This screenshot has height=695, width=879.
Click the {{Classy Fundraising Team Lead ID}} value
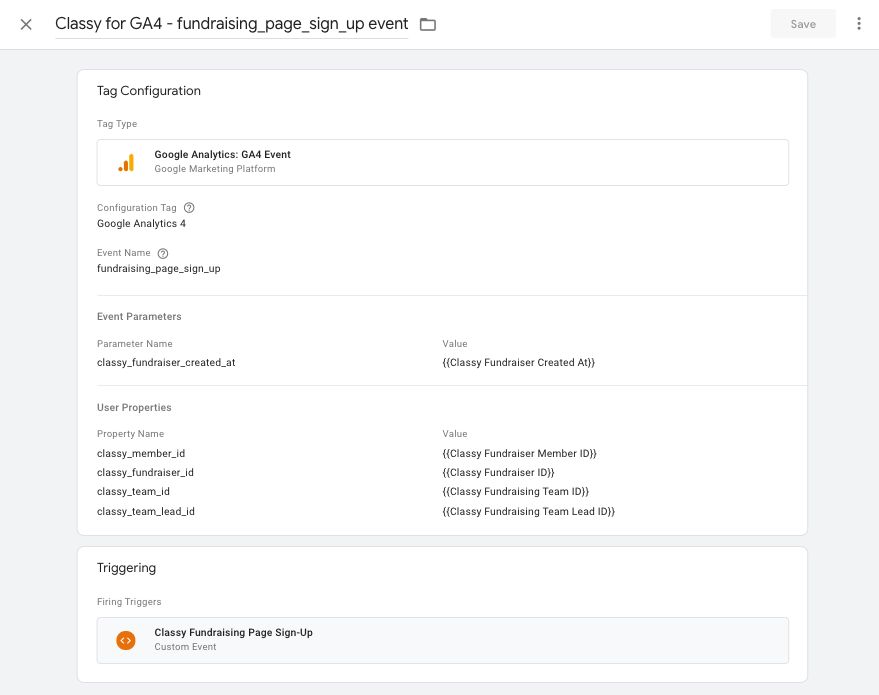tap(529, 511)
